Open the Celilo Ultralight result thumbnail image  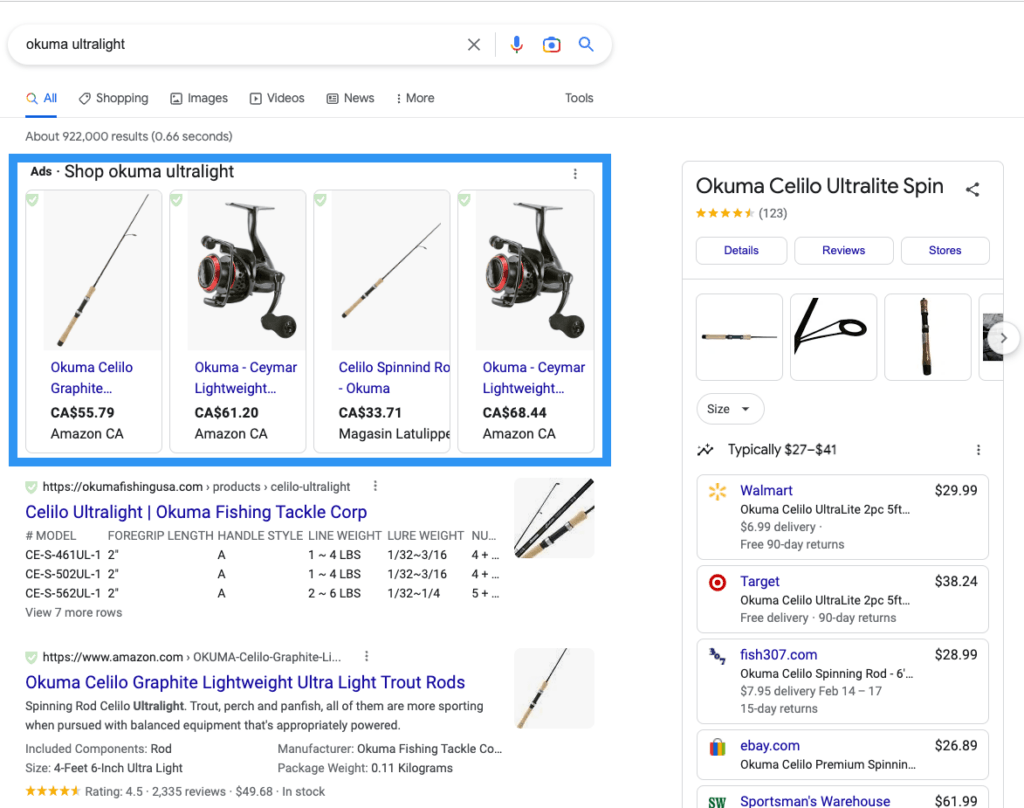tap(554, 518)
